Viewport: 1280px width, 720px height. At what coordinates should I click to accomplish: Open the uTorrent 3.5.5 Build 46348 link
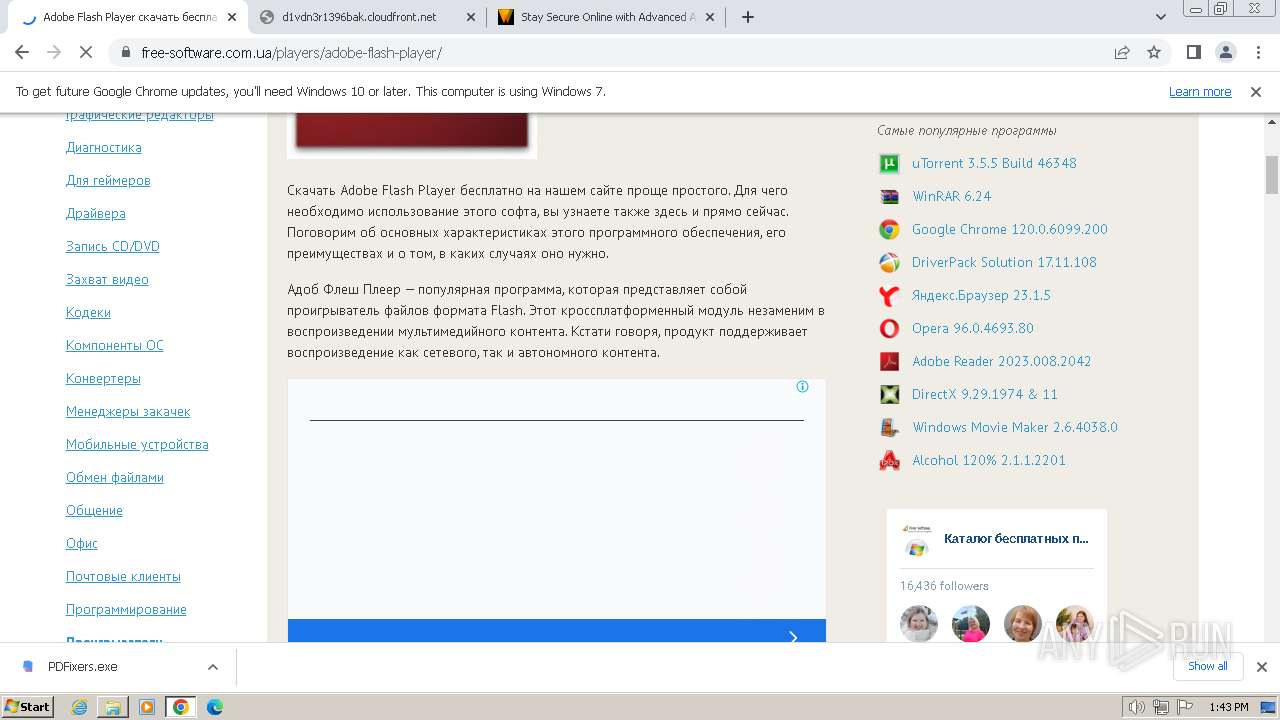click(994, 164)
